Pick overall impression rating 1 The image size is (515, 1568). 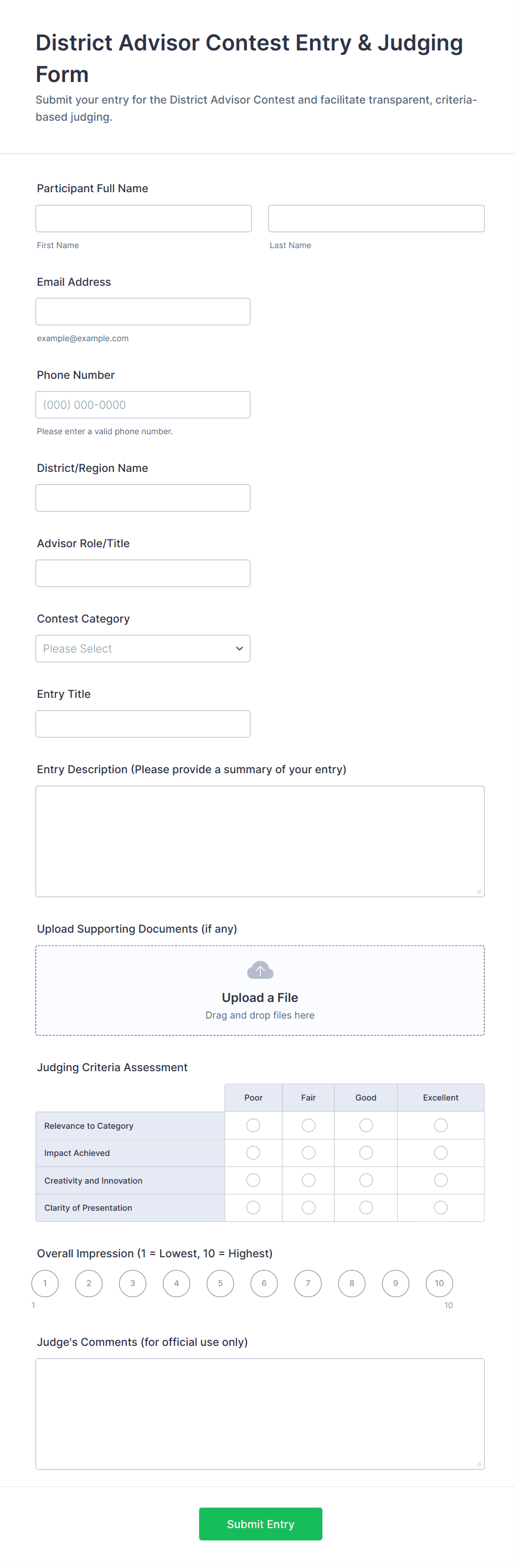[x=45, y=1283]
